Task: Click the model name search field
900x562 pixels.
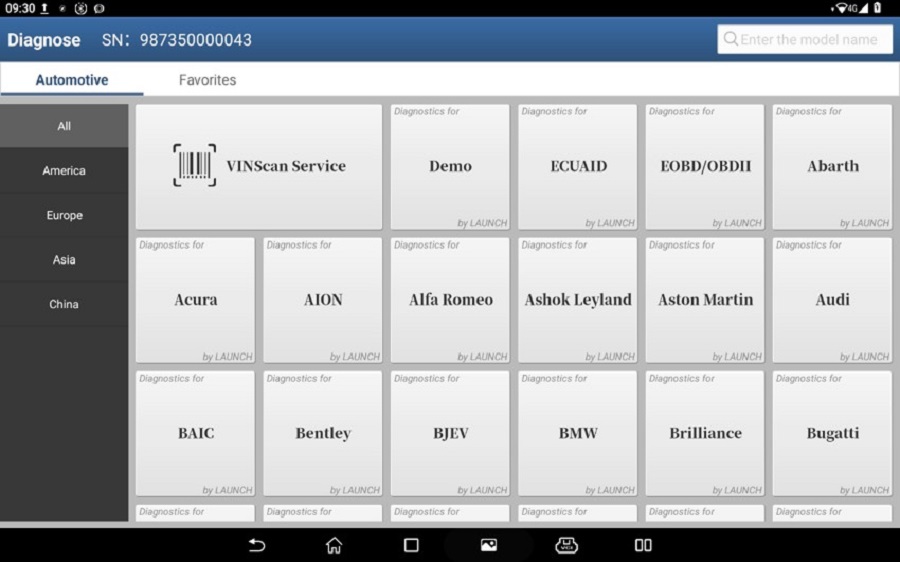Action: tap(805, 39)
